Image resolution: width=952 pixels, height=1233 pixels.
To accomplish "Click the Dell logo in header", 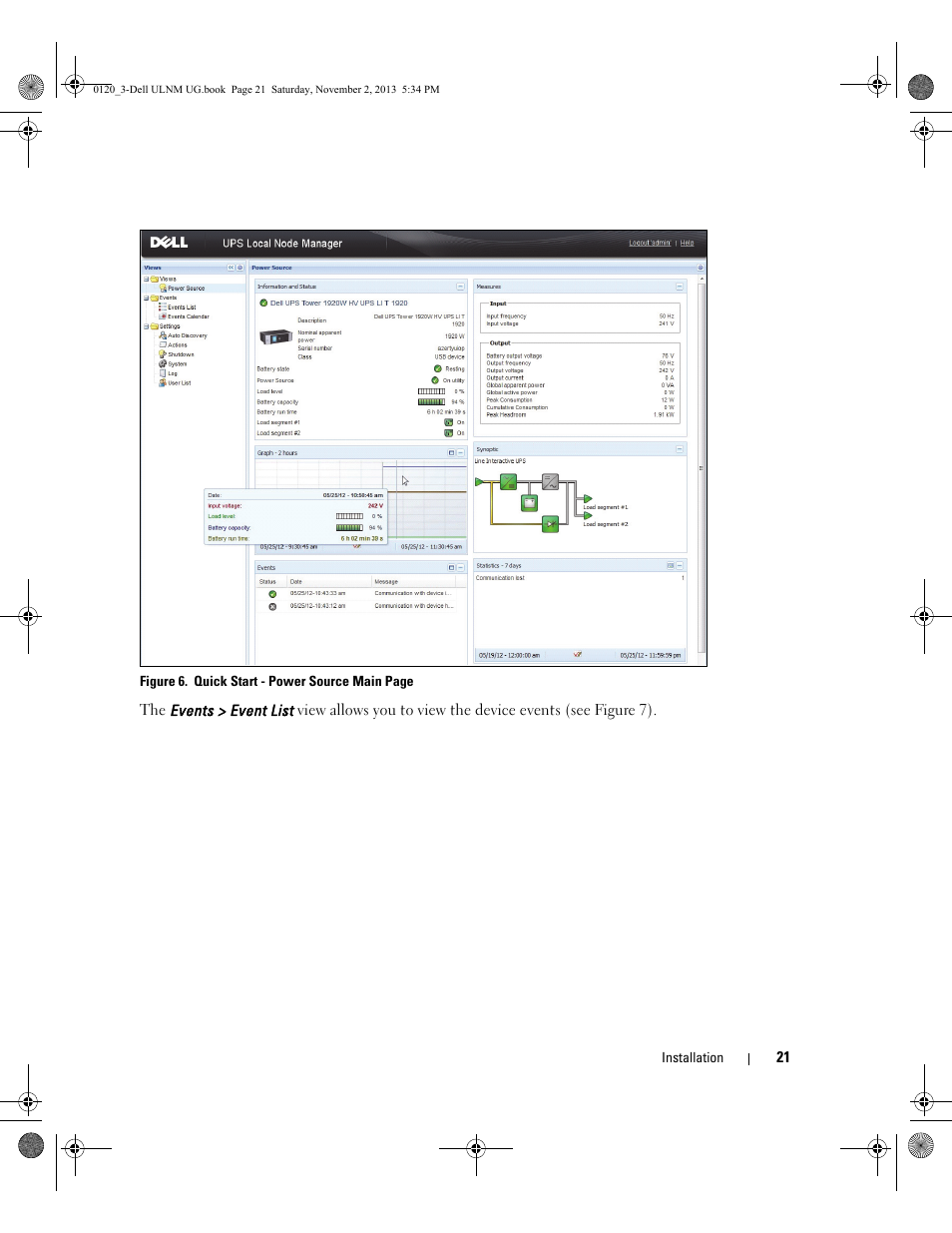I will (169, 243).
